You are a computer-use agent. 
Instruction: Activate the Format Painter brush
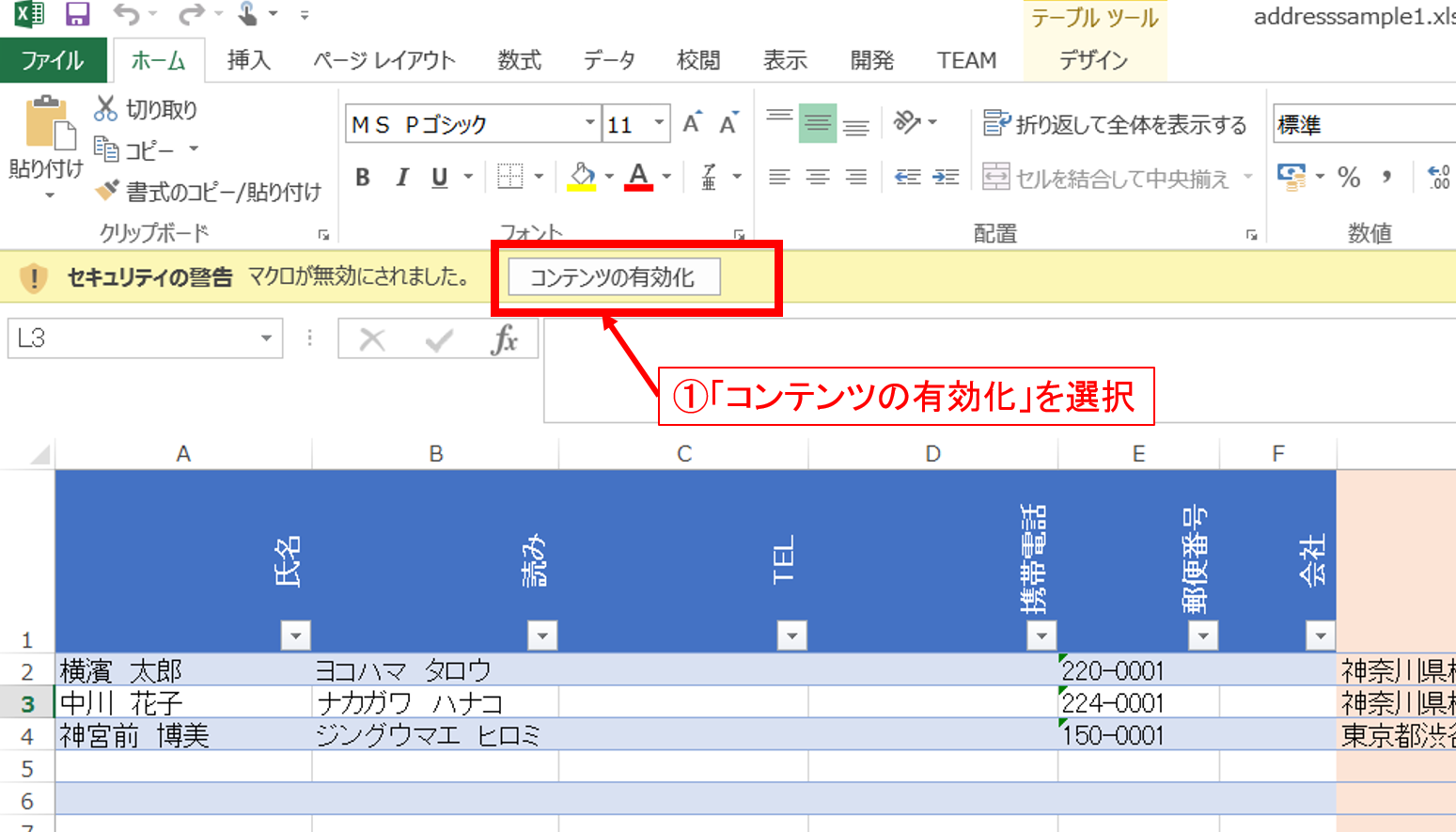coord(107,191)
